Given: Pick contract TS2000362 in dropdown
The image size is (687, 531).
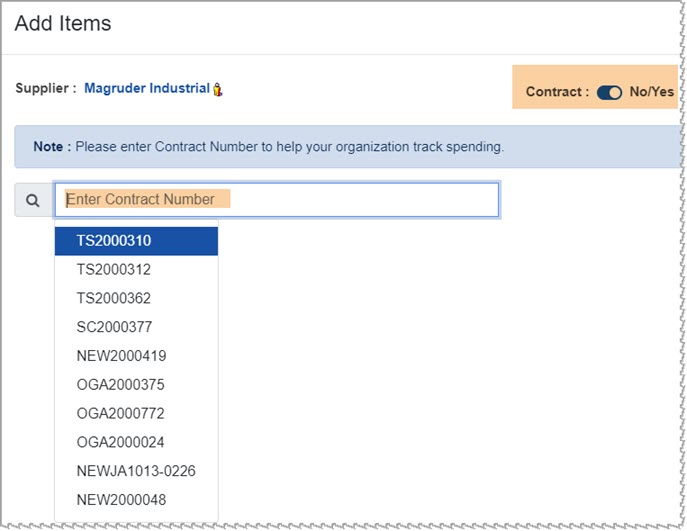Looking at the screenshot, I should click(136, 298).
